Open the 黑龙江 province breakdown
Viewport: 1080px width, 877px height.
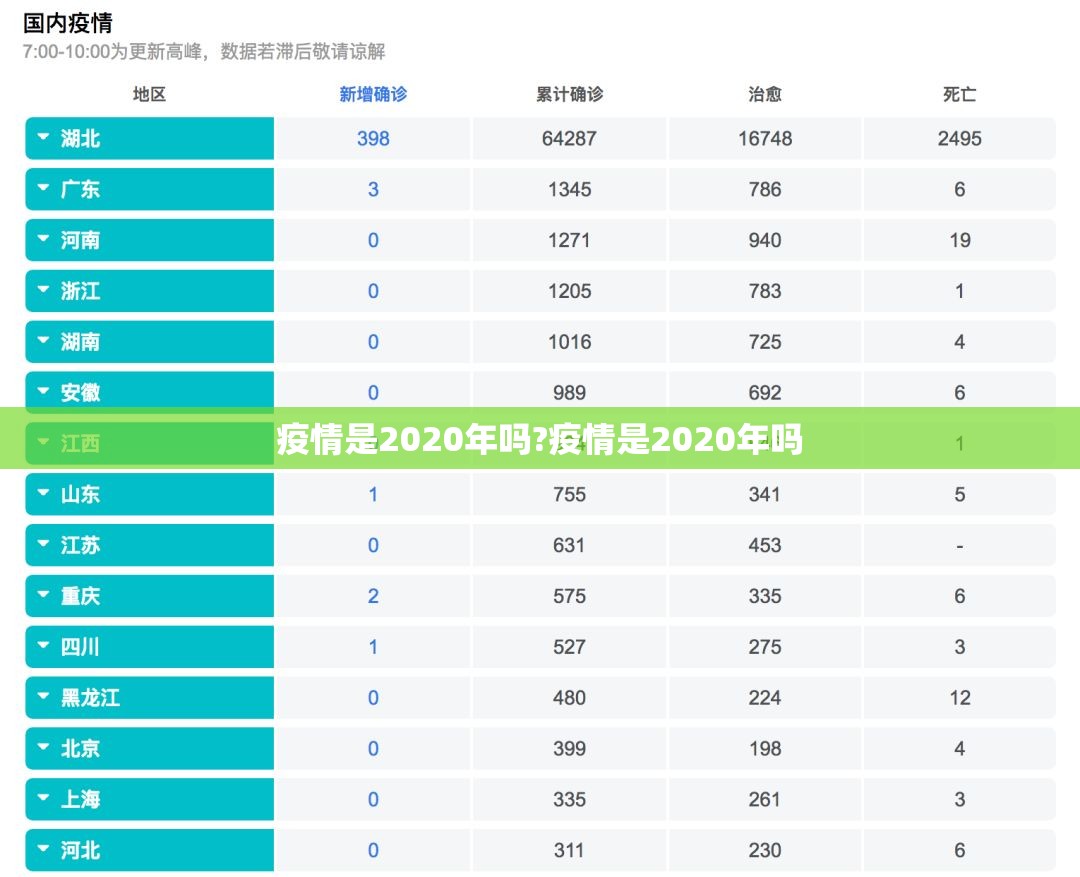[43, 698]
